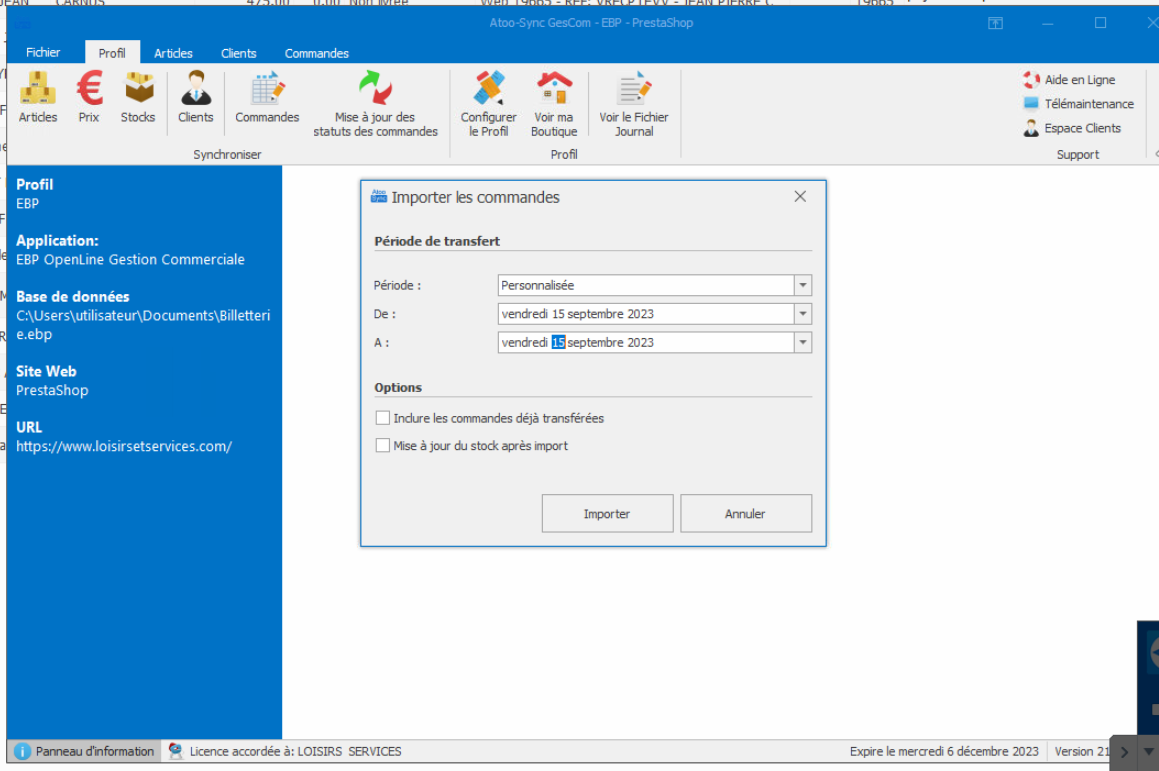Open the De date picker arrow

click(x=803, y=314)
